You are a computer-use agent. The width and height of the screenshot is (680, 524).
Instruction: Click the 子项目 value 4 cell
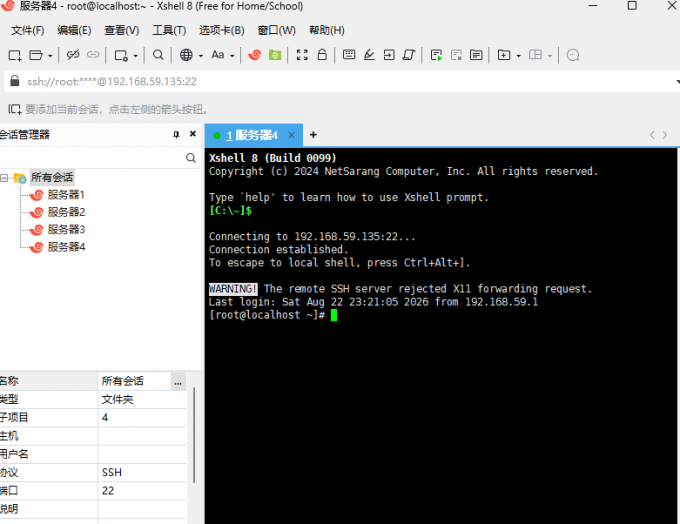(x=142, y=418)
